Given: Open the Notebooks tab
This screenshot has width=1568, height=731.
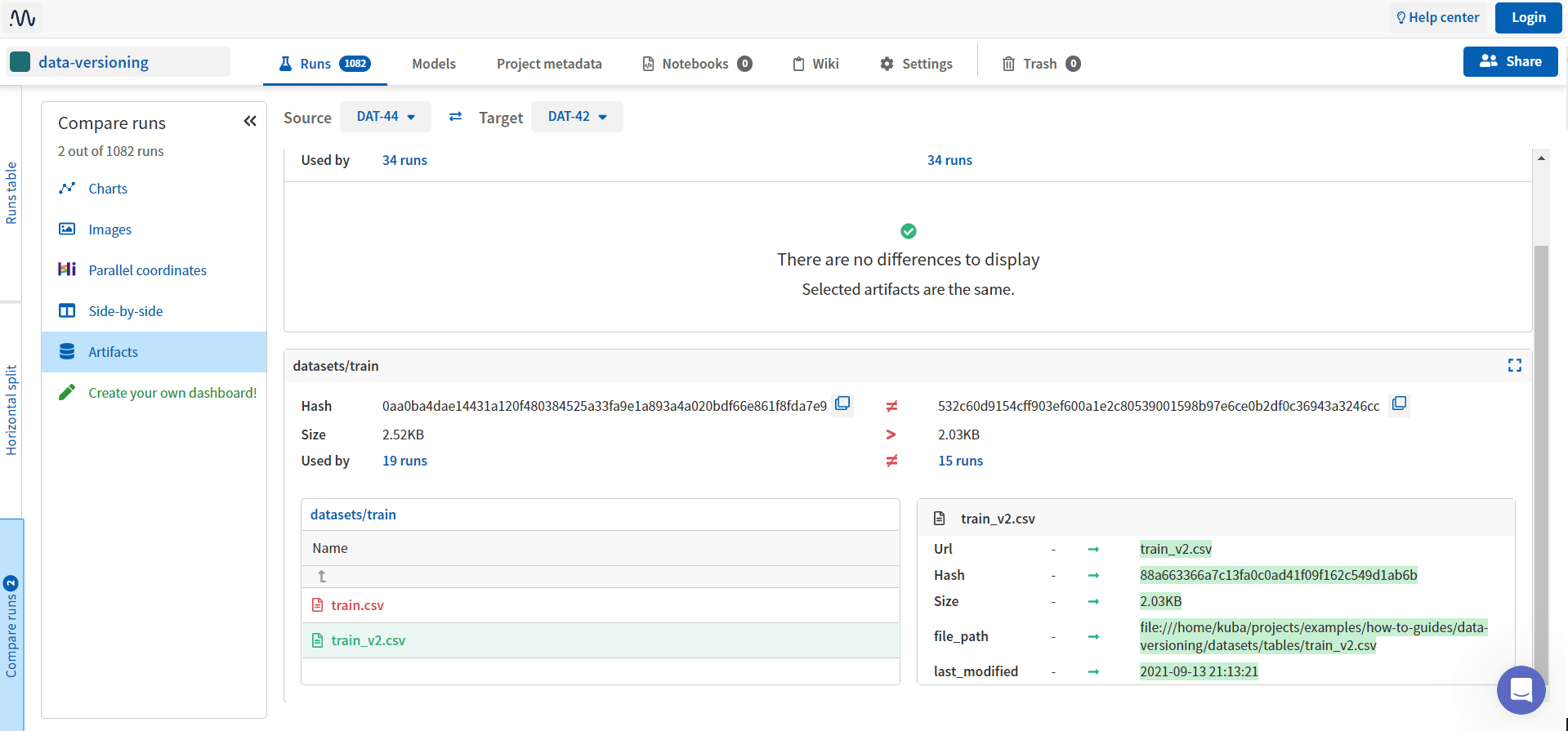Looking at the screenshot, I should 697,64.
